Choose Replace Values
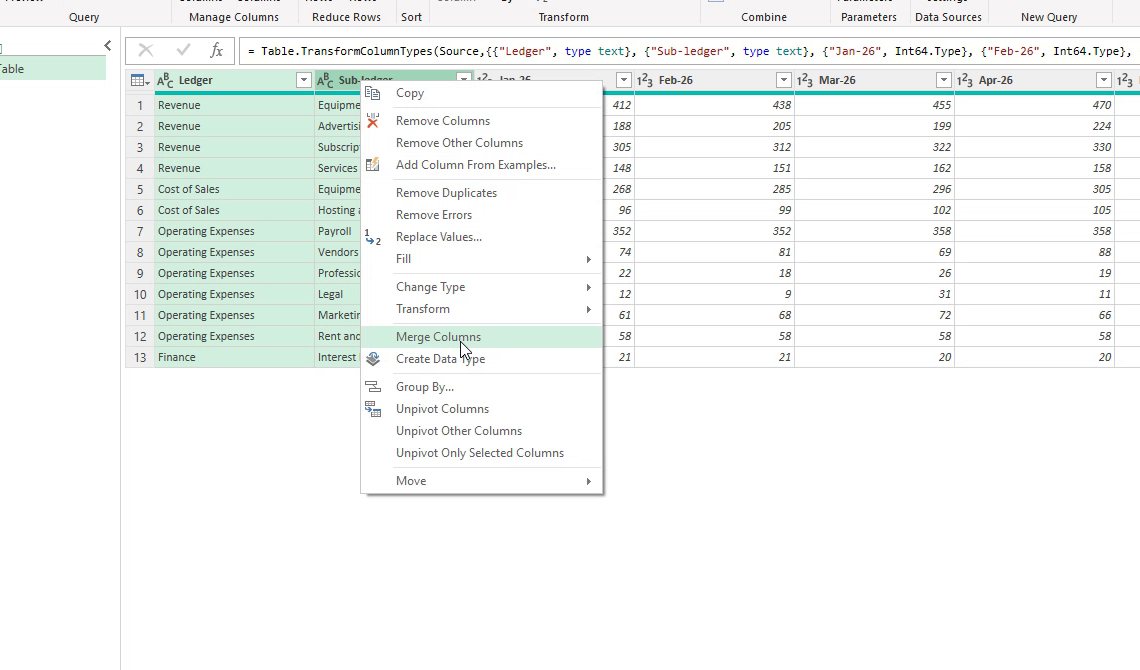Screen dimensions: 1140x670 coord(481,237)
